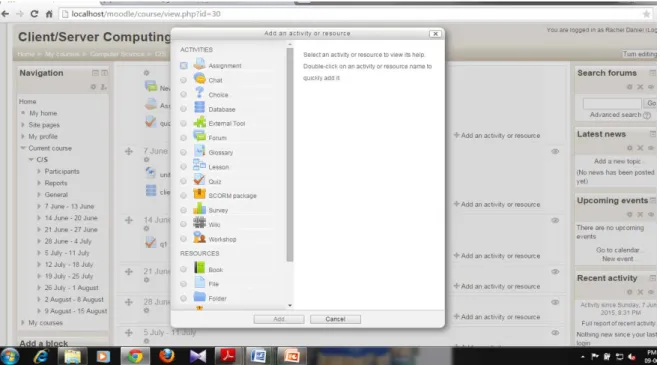The height and width of the screenshot is (365, 660).
Task: Click the Database activity icon
Action: 199,108
